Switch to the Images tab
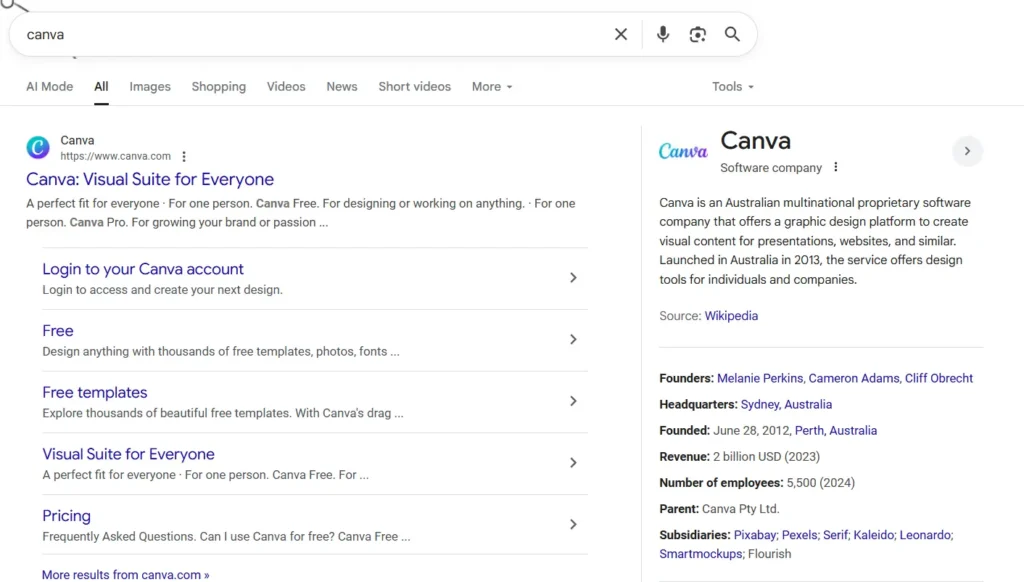The height and width of the screenshot is (582, 1024). (150, 87)
